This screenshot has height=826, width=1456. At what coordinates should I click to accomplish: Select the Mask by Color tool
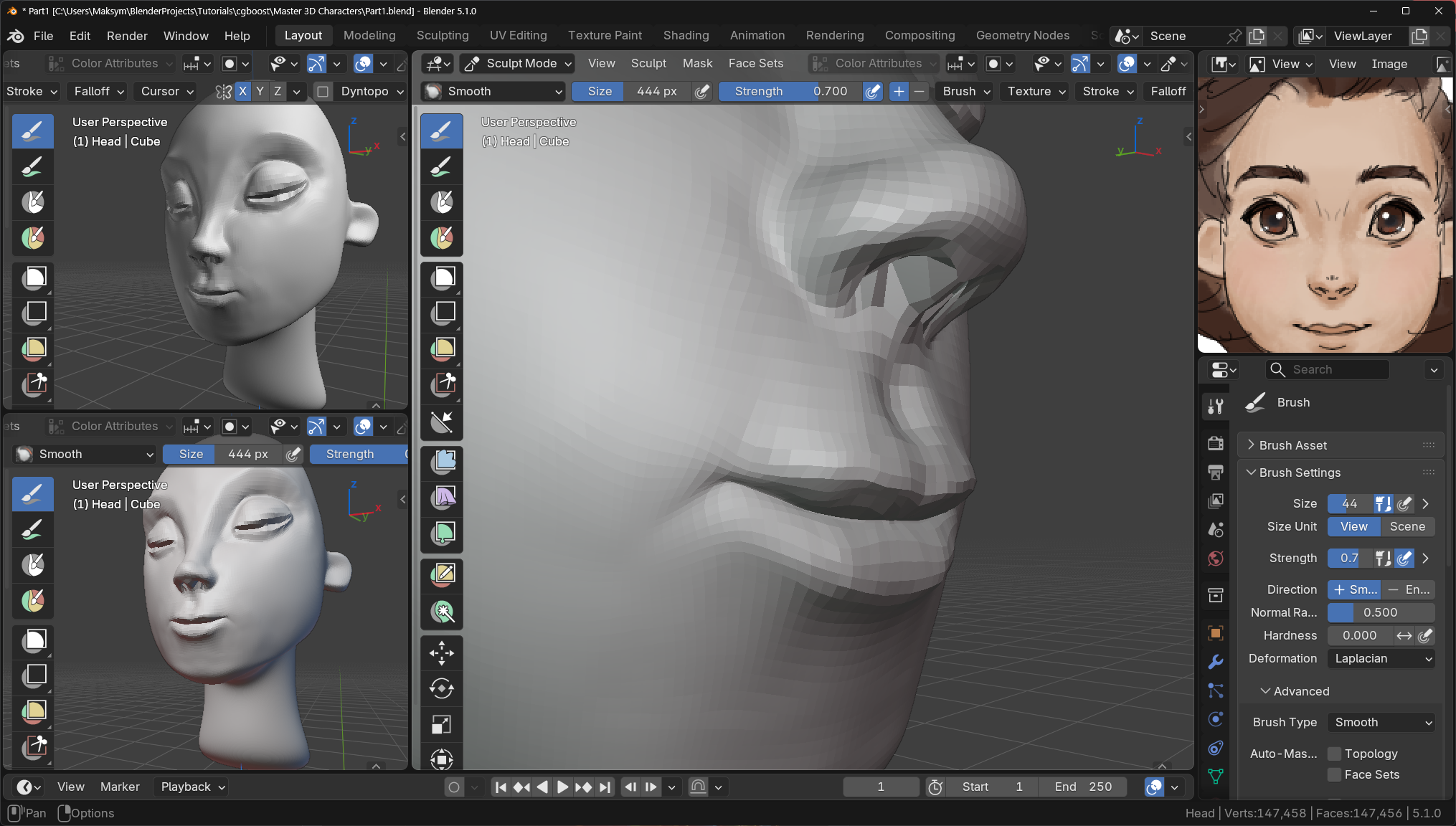[442, 612]
